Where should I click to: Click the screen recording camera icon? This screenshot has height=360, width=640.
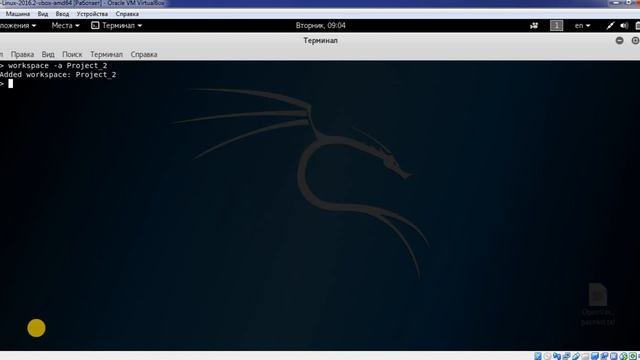pos(534,25)
